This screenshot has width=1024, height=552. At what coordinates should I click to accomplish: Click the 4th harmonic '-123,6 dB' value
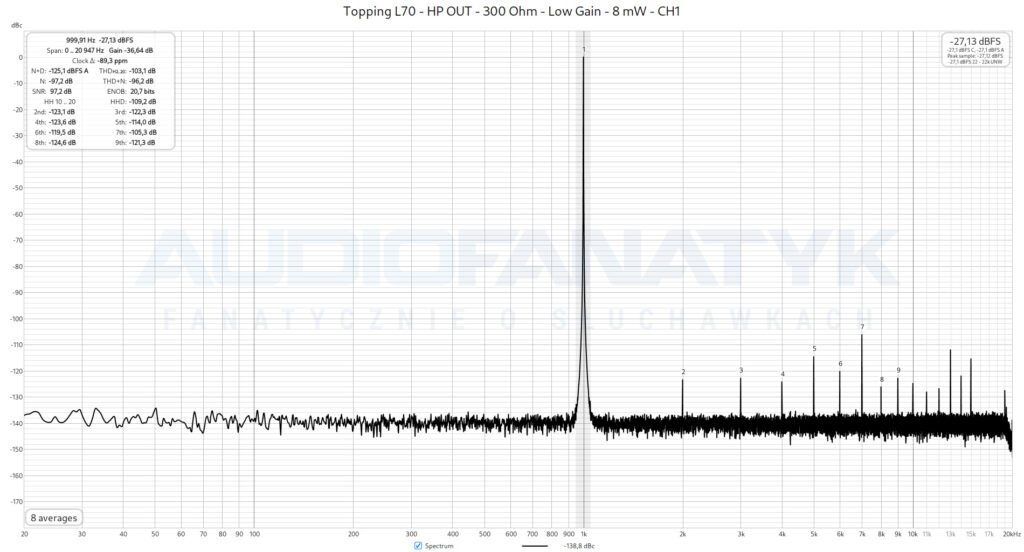coord(62,122)
